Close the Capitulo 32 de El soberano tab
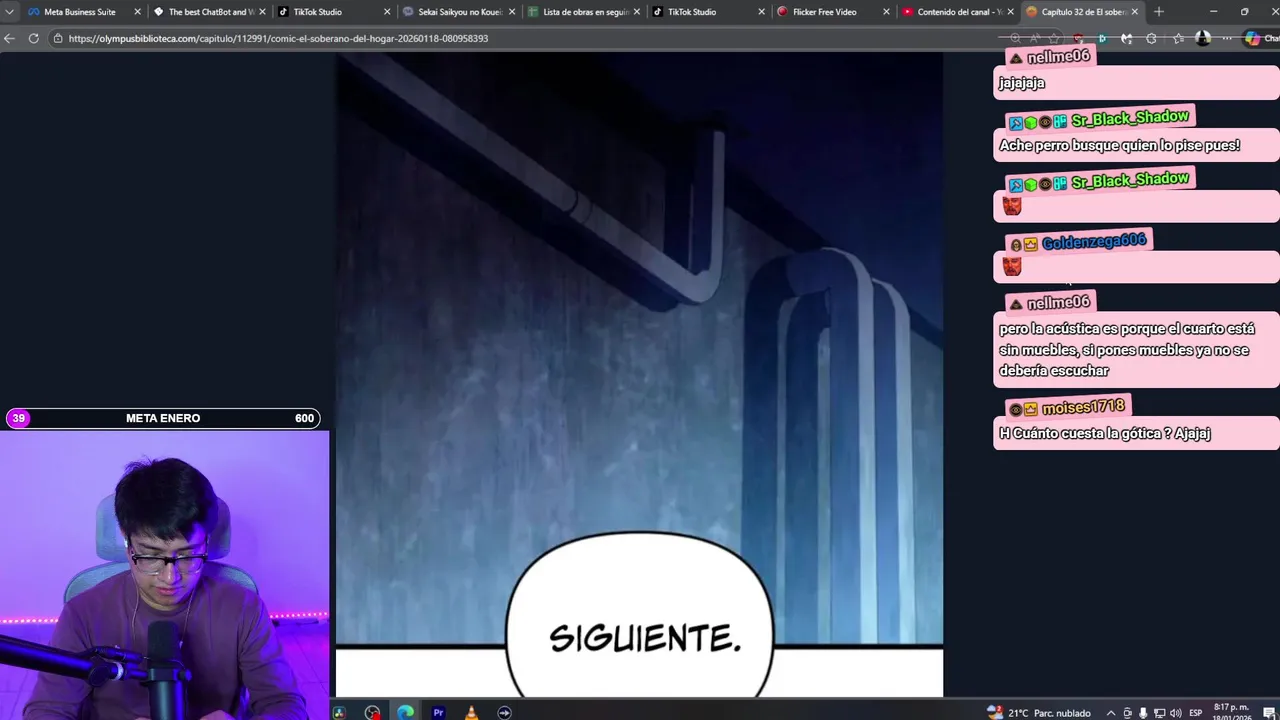 (1135, 12)
